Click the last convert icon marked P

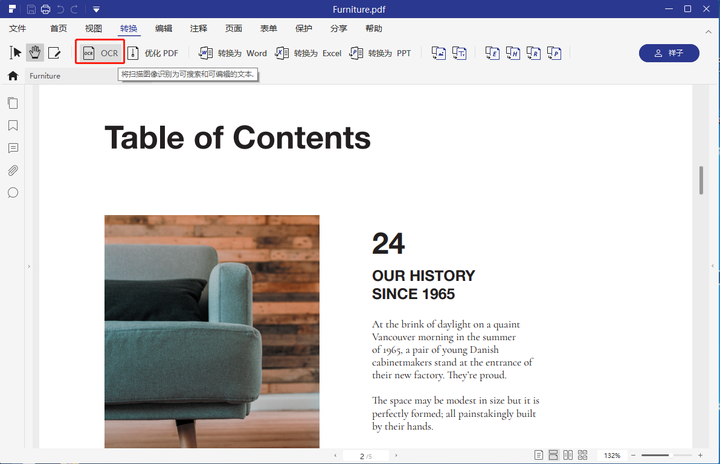pyautogui.click(x=554, y=53)
